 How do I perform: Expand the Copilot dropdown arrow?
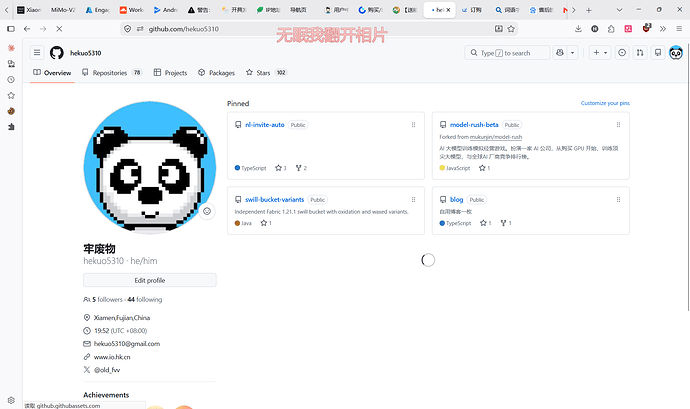pyautogui.click(x=573, y=53)
